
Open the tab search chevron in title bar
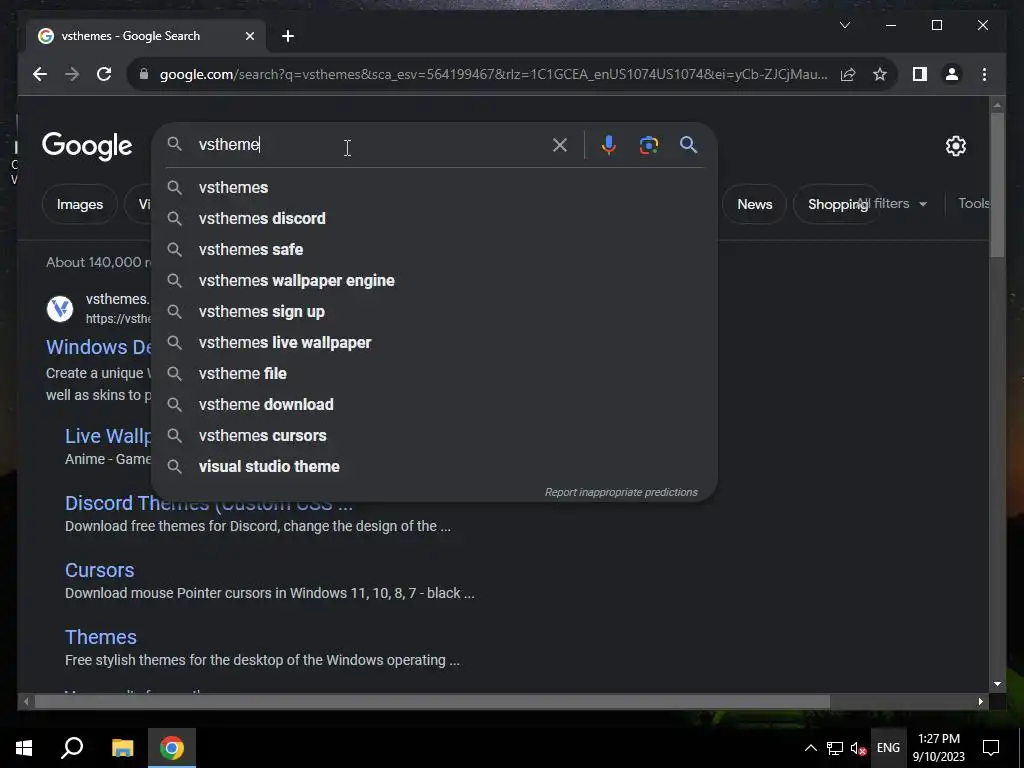tap(844, 25)
